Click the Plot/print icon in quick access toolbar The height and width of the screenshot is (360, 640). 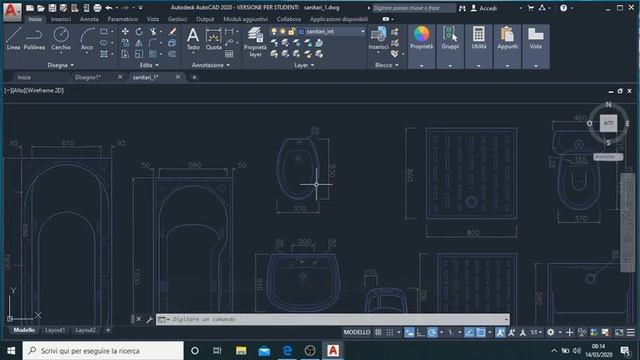point(97,8)
